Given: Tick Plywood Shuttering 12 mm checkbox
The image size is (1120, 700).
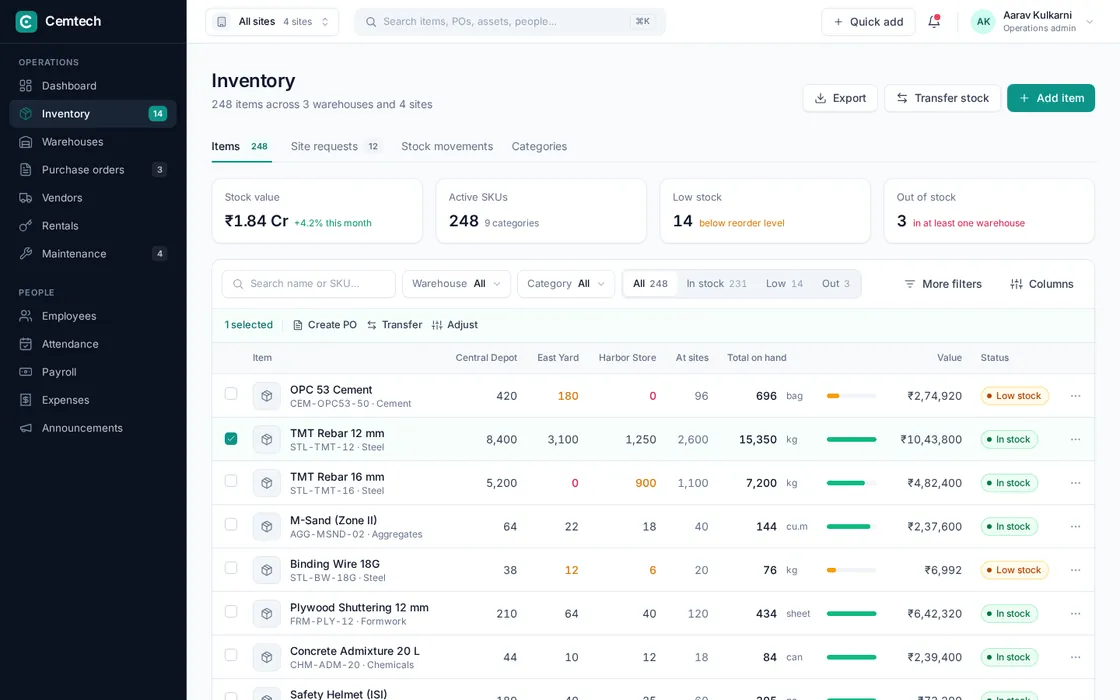Looking at the screenshot, I should (231, 611).
